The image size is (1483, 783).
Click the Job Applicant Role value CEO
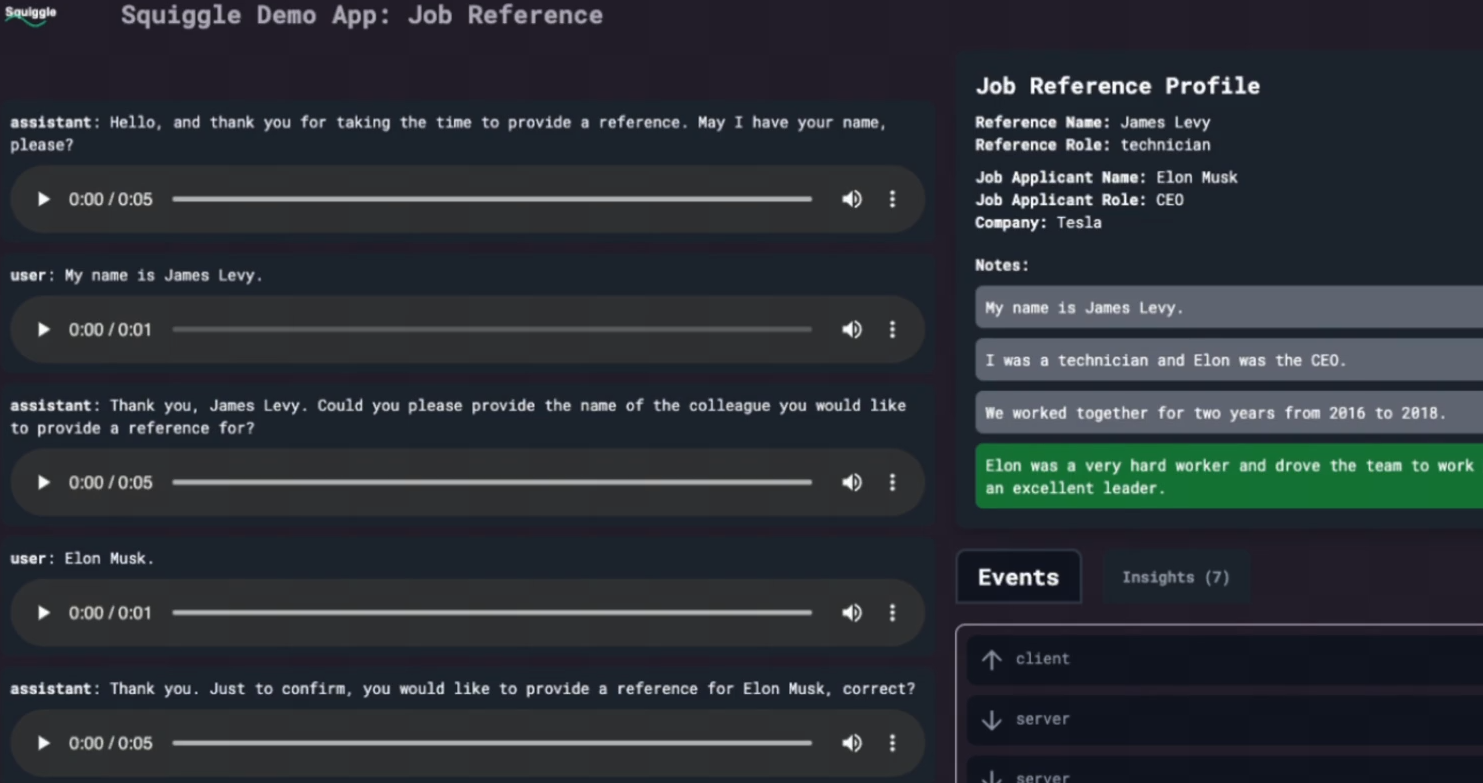(x=1169, y=200)
